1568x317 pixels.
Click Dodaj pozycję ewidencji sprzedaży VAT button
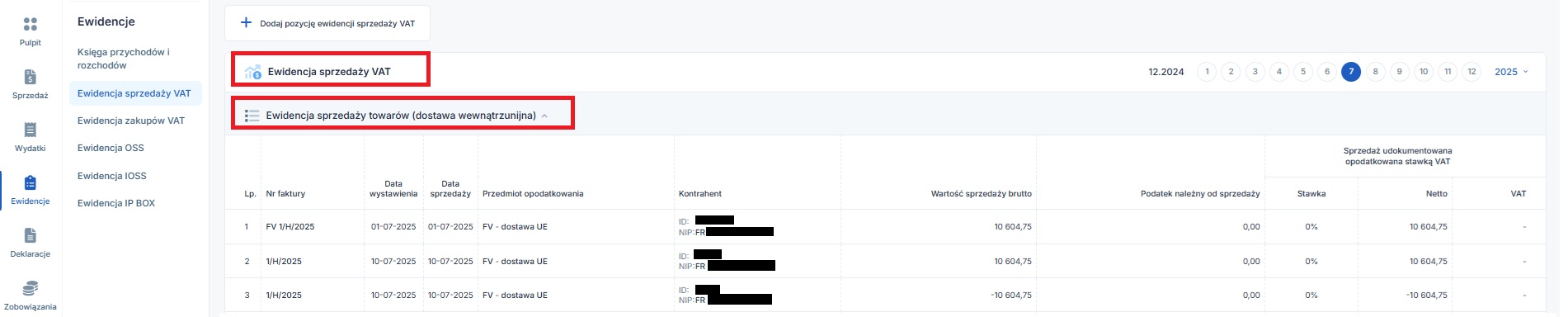pos(327,23)
